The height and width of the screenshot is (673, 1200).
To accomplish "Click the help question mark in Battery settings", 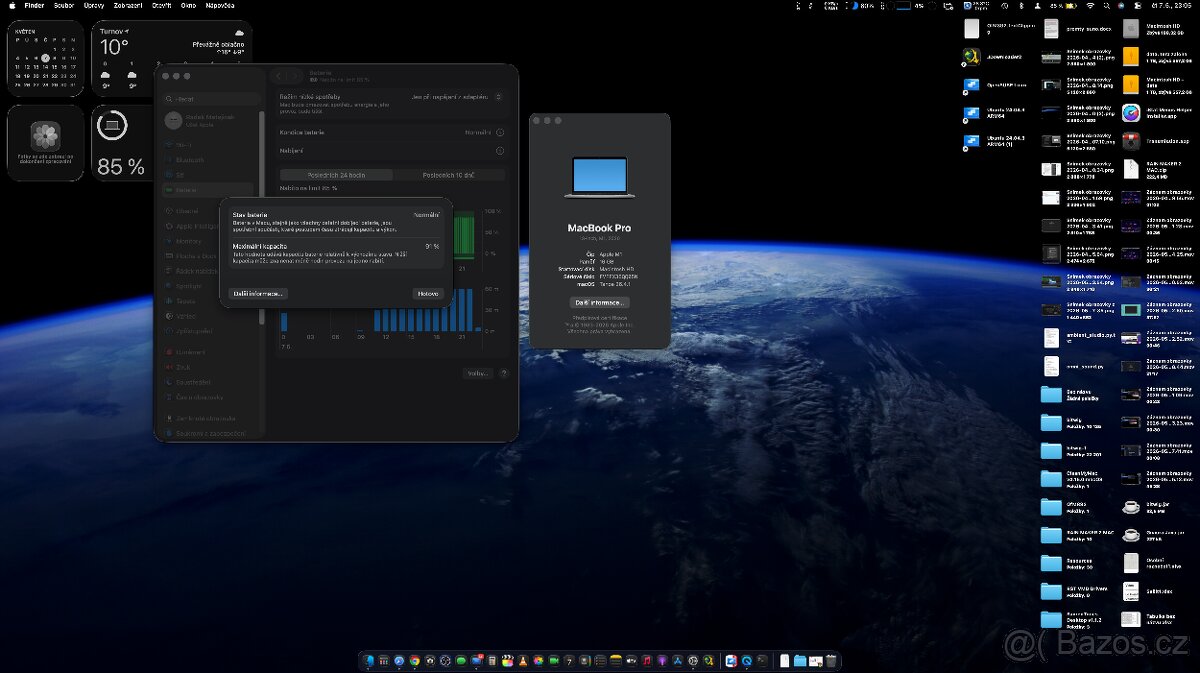I will point(503,373).
